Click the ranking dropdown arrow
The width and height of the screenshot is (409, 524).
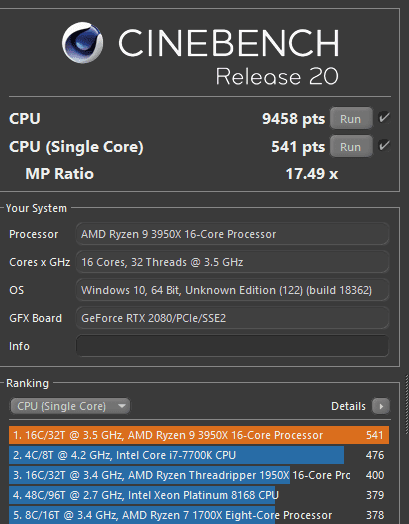click(122, 406)
